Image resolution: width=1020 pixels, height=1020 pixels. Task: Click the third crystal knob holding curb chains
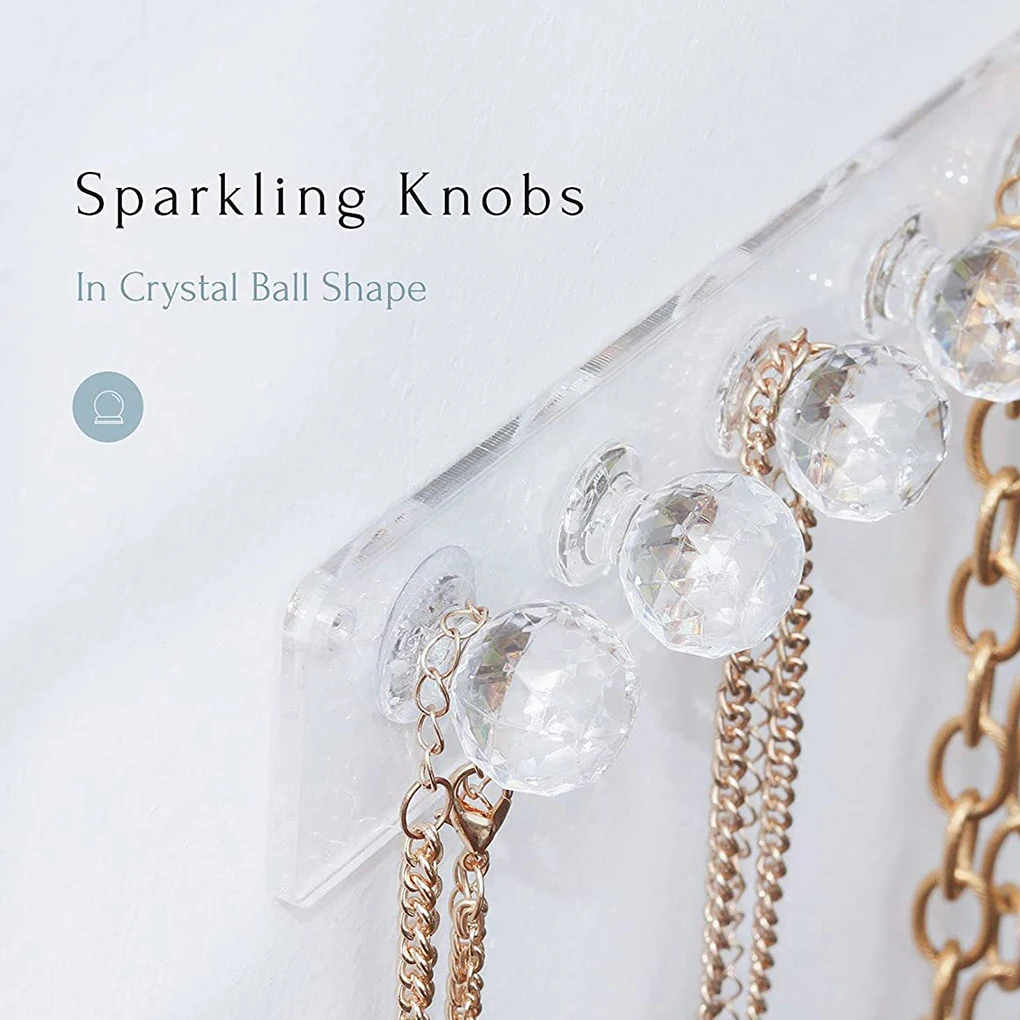pos(863,431)
